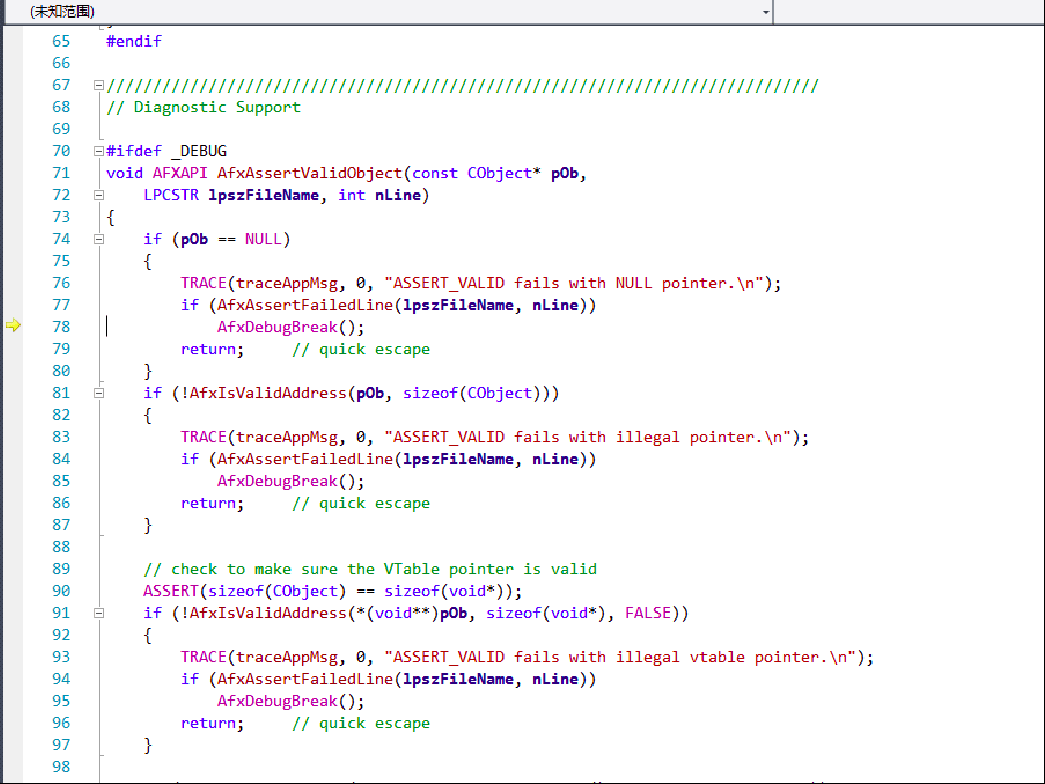This screenshot has height=784, width=1045.
Task: Click TRACE call with "illegal vtable pointer" message
Action: (204, 657)
